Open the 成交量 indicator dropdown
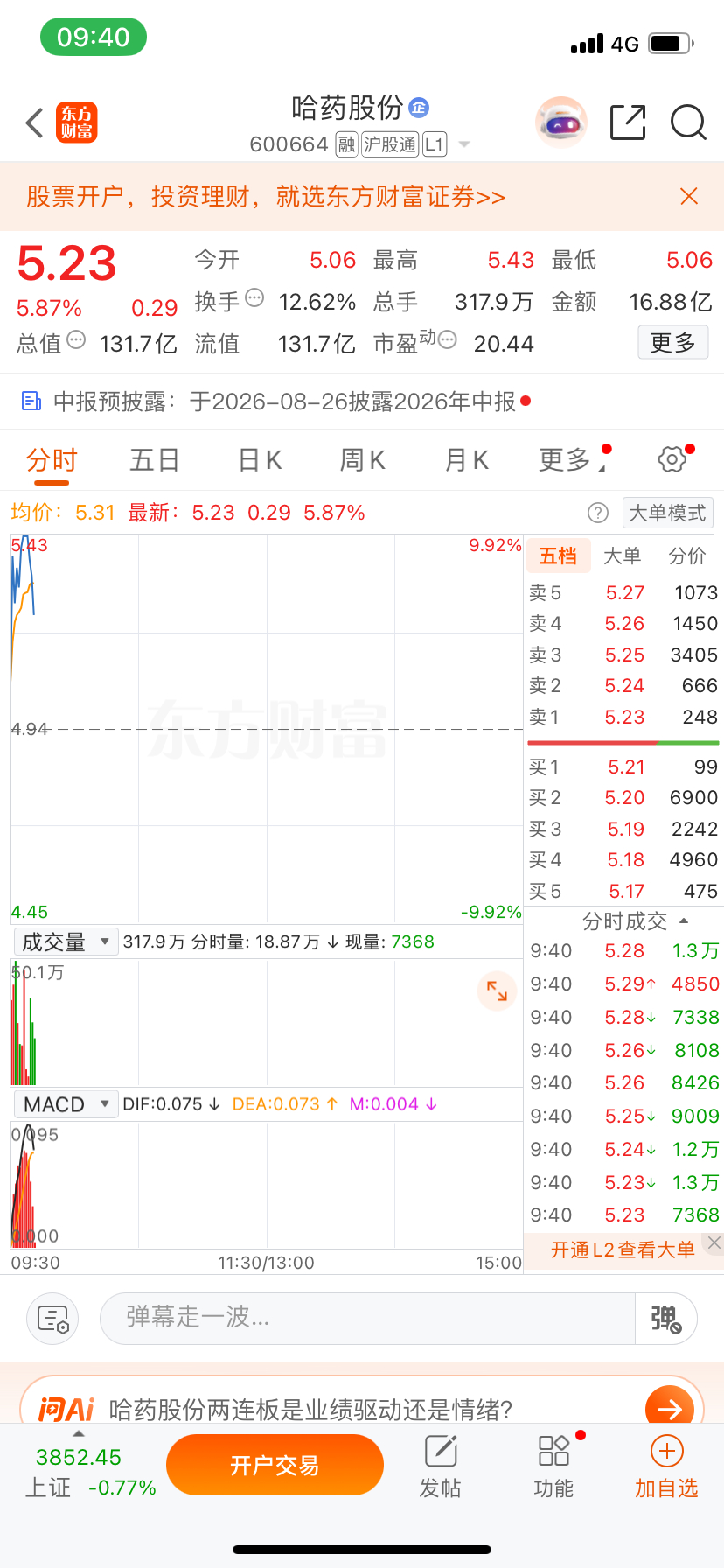Viewport: 724px width, 1568px height. point(66,942)
